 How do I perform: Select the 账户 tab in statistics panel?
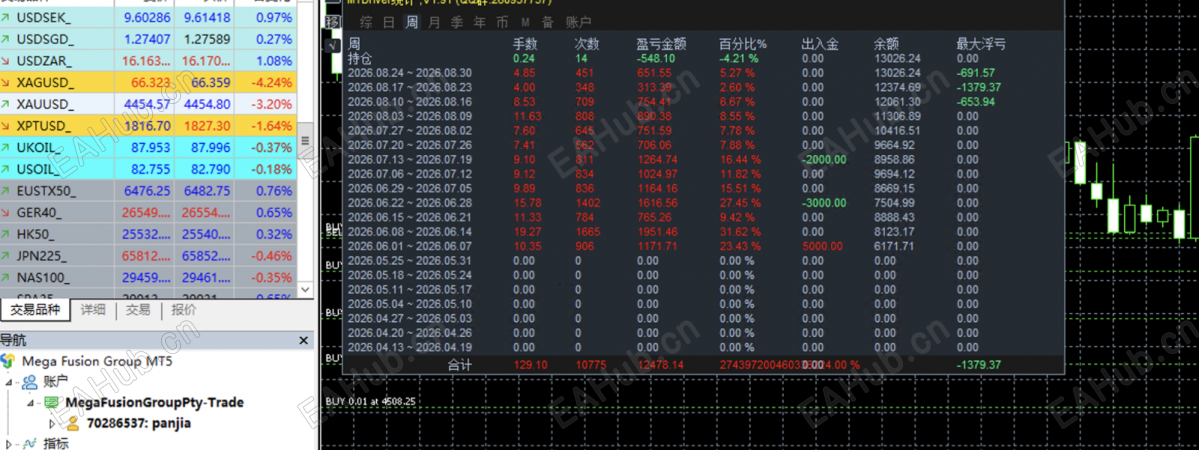(x=578, y=22)
